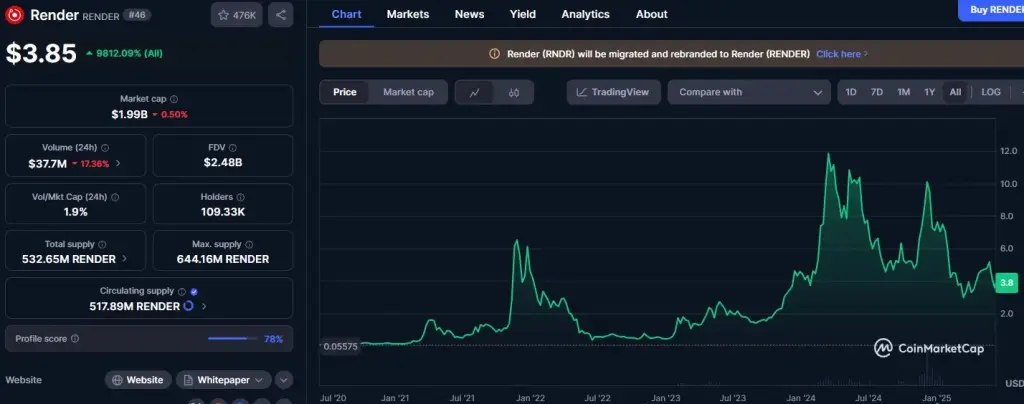Select the Price toggle
The image size is (1024, 404).
[345, 92]
